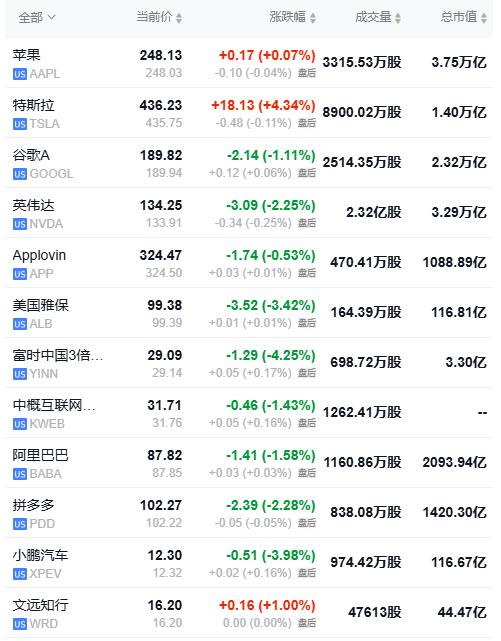Sort by 总市值 column arrows
This screenshot has width=501, height=641.
(x=484, y=18)
